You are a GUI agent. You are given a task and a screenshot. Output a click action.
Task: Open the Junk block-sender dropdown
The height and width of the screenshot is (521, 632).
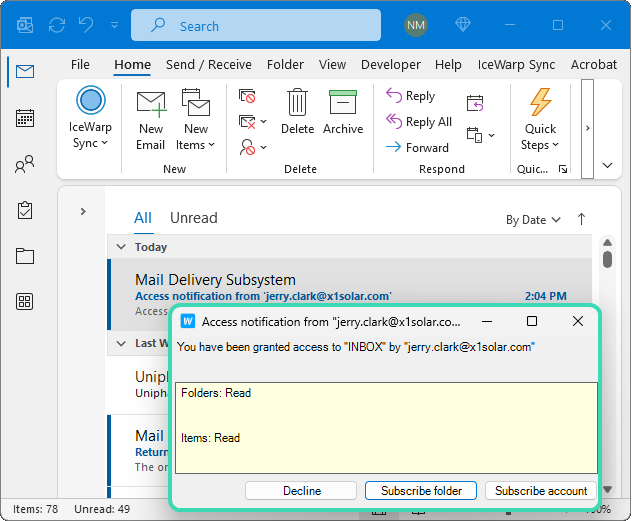click(252, 147)
